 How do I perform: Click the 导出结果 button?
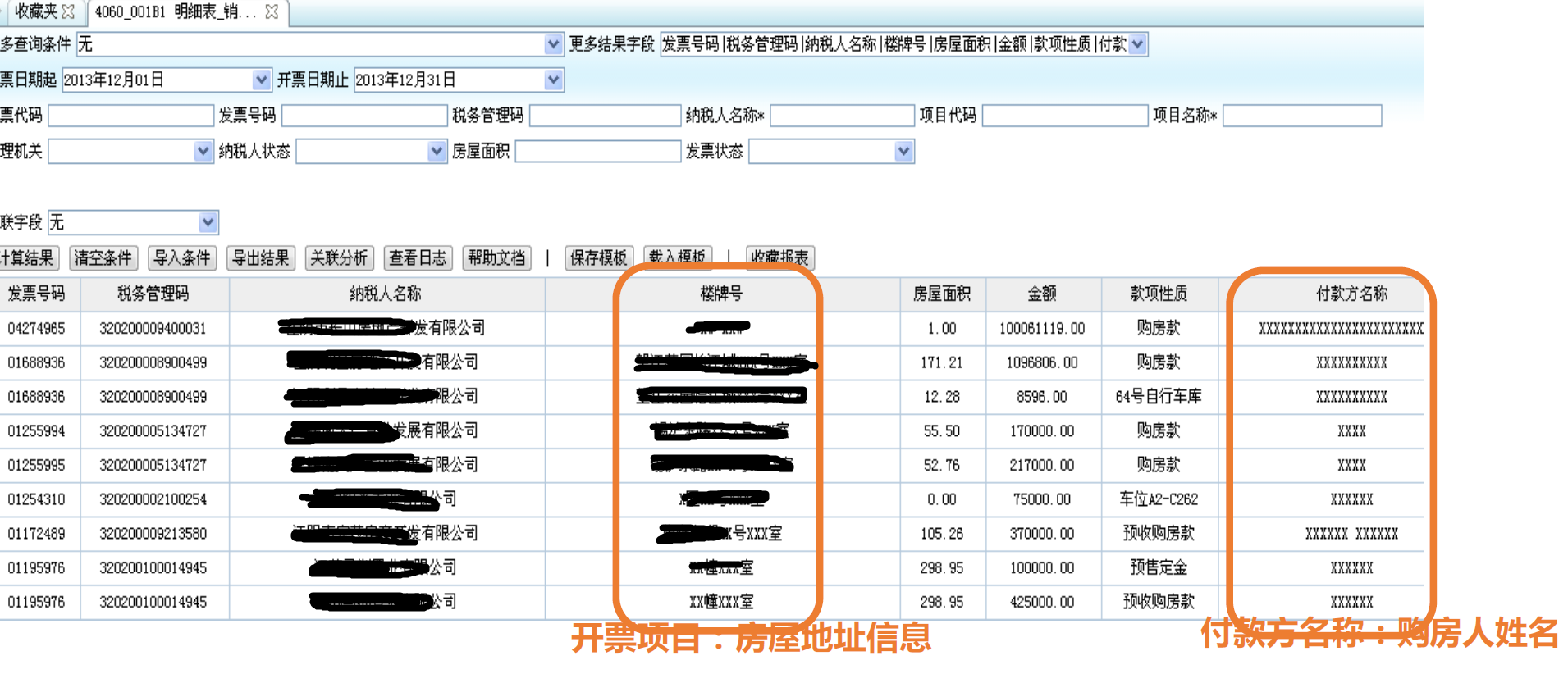(261, 258)
